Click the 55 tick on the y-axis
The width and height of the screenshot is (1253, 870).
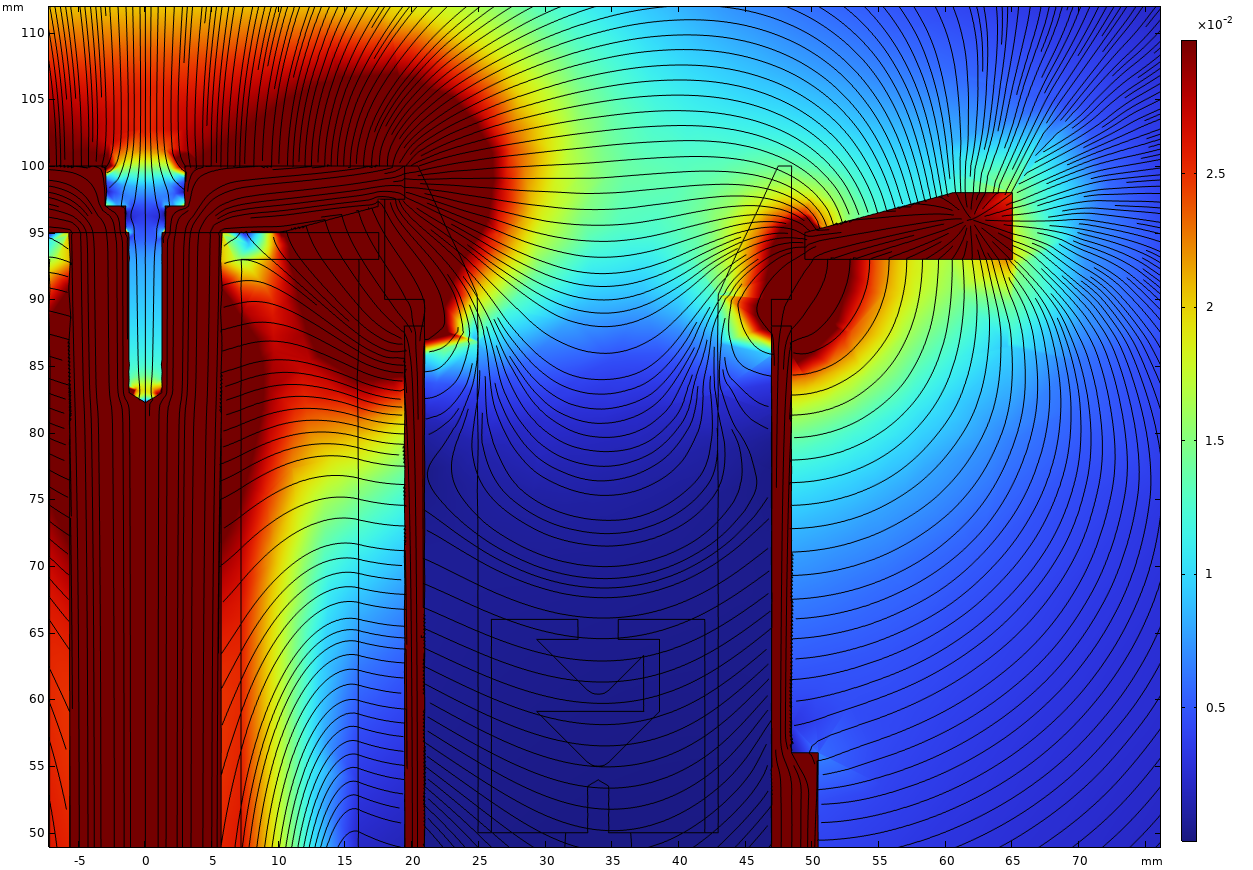click(37, 766)
